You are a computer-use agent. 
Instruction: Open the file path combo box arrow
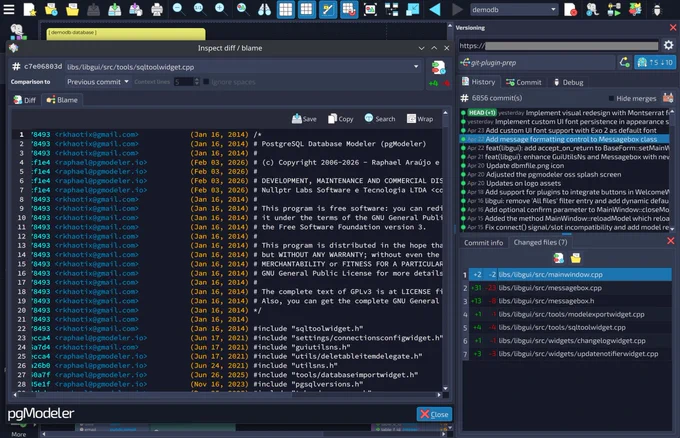click(x=416, y=67)
